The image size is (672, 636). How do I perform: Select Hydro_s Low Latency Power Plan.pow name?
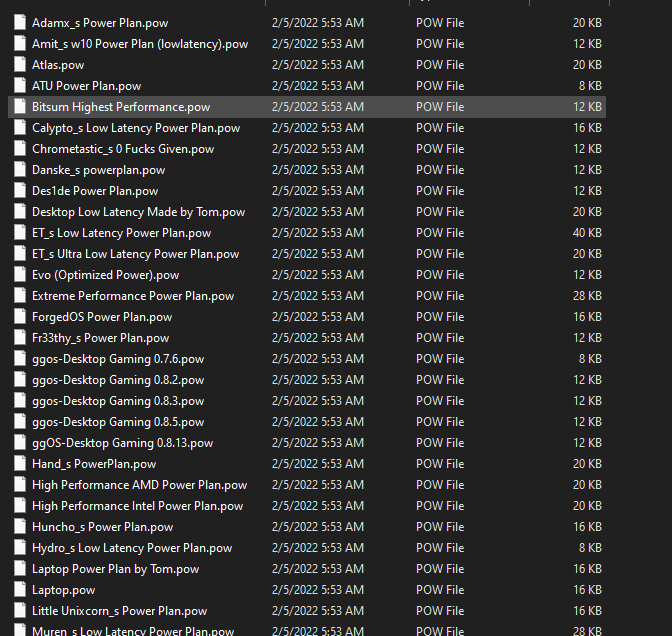click(132, 548)
